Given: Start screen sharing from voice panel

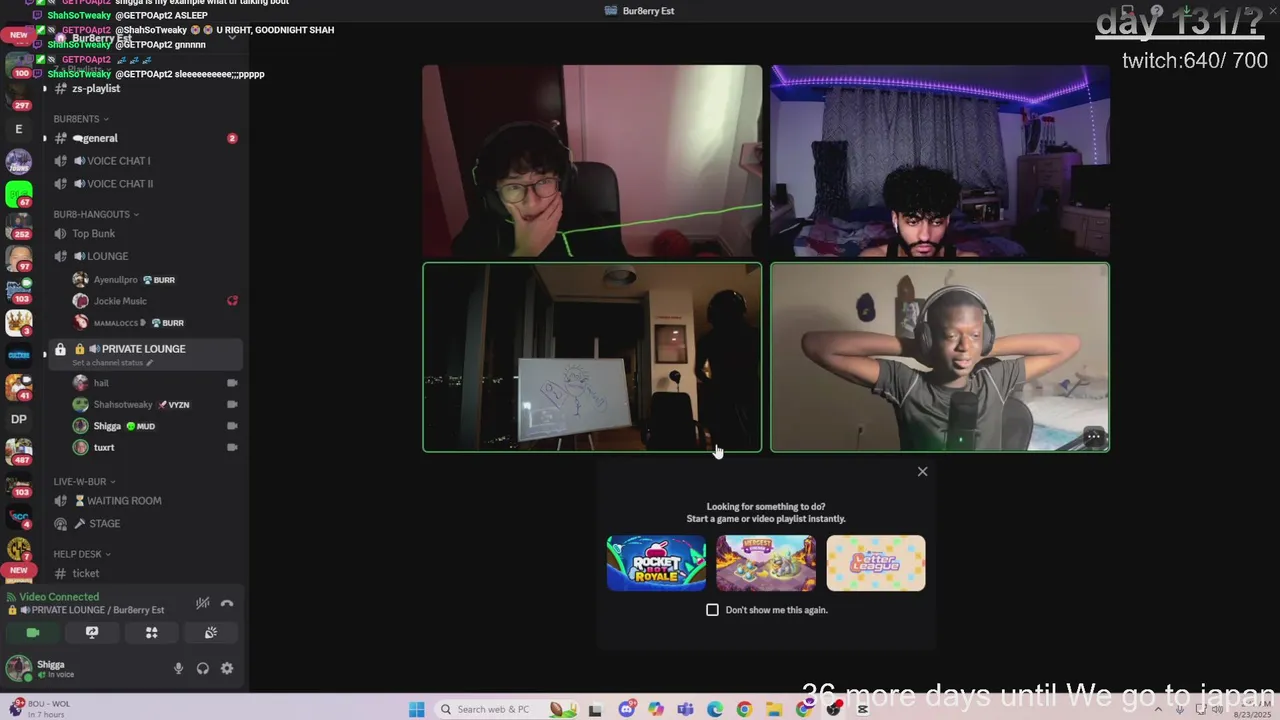Looking at the screenshot, I should pos(92,633).
